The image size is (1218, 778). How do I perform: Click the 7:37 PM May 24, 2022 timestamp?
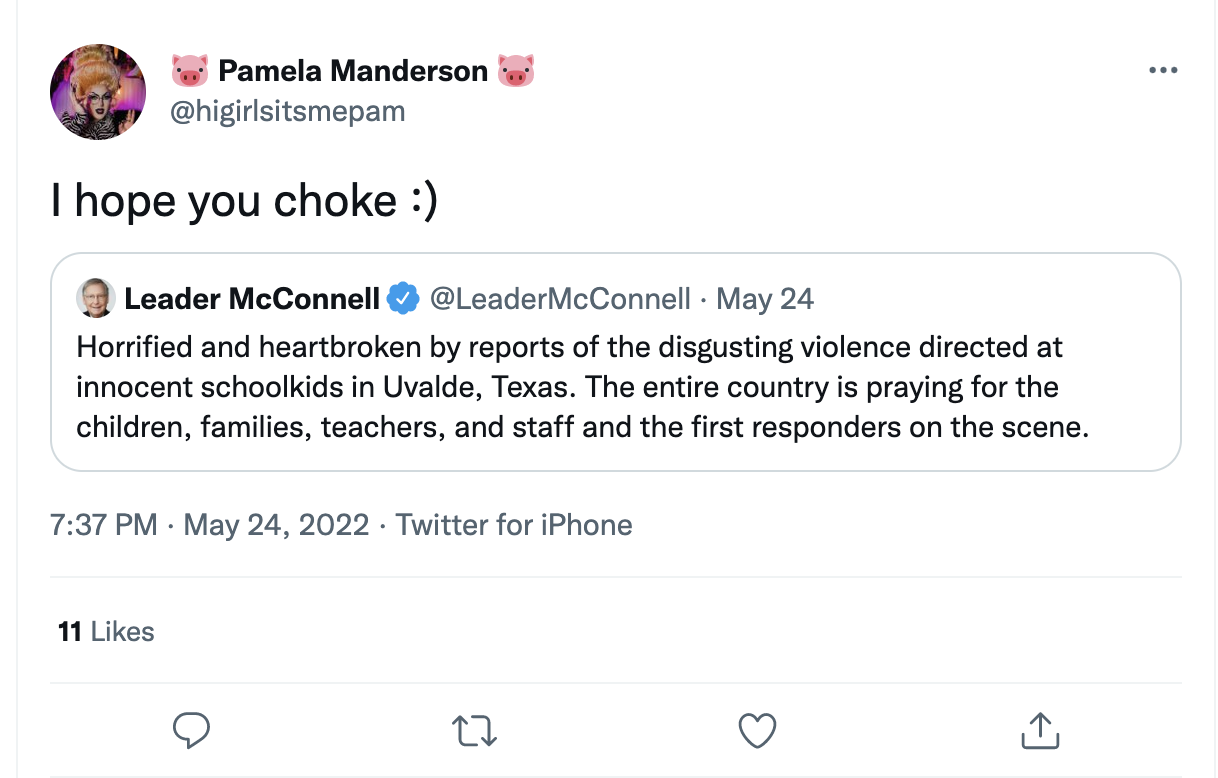[209, 525]
